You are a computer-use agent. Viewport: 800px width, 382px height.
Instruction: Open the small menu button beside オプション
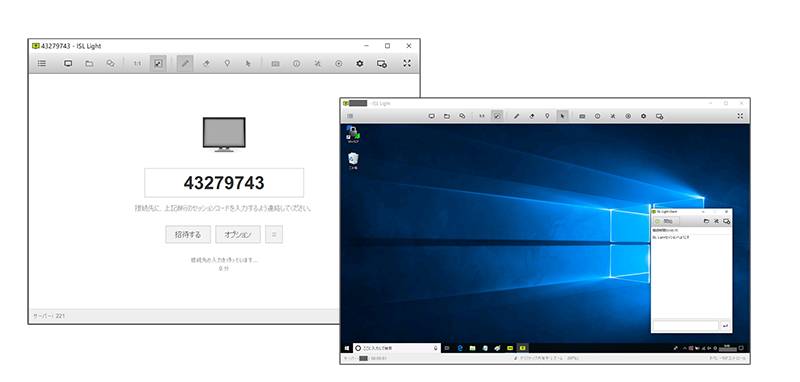coord(274,235)
